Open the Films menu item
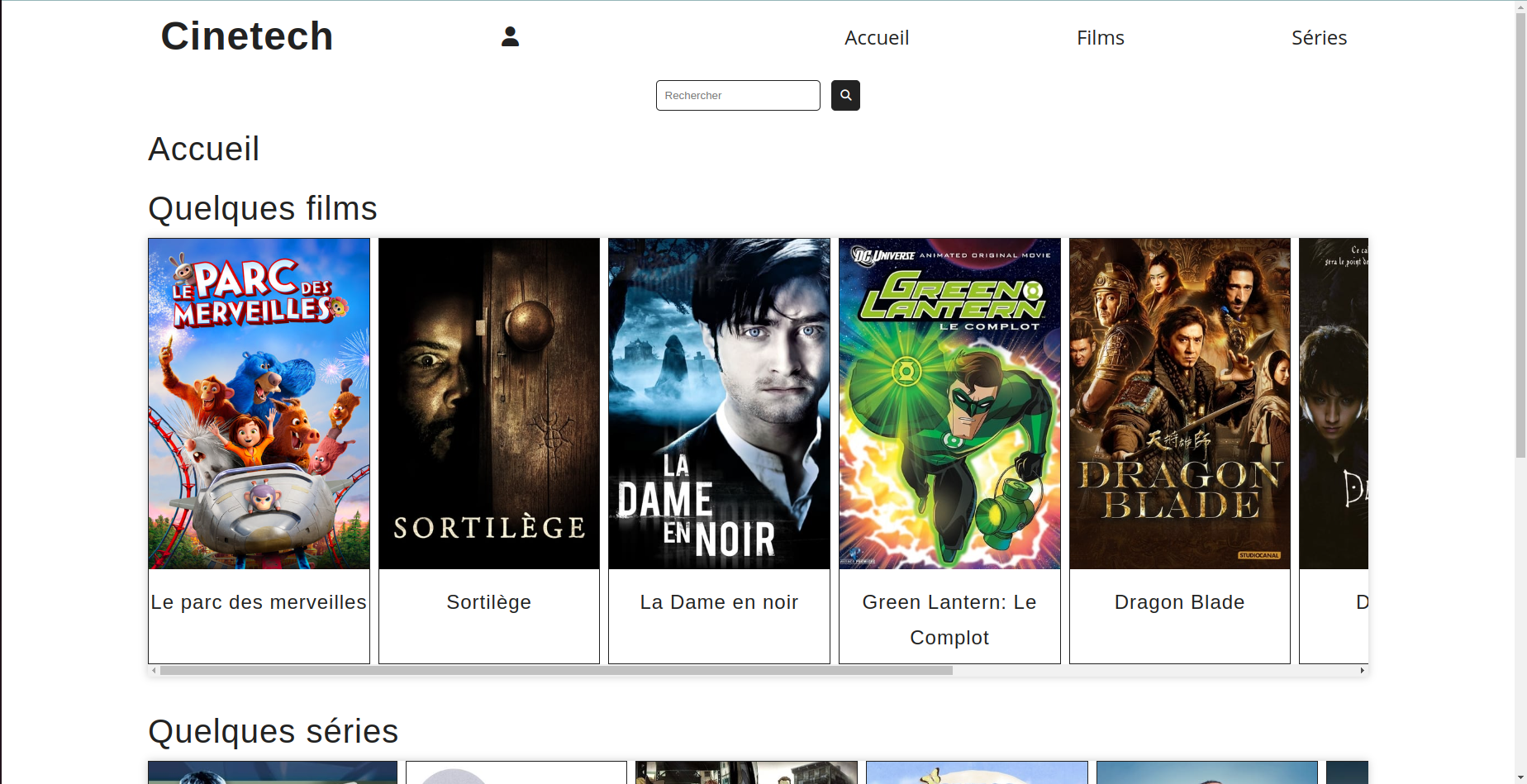The image size is (1527, 784). tap(1101, 38)
